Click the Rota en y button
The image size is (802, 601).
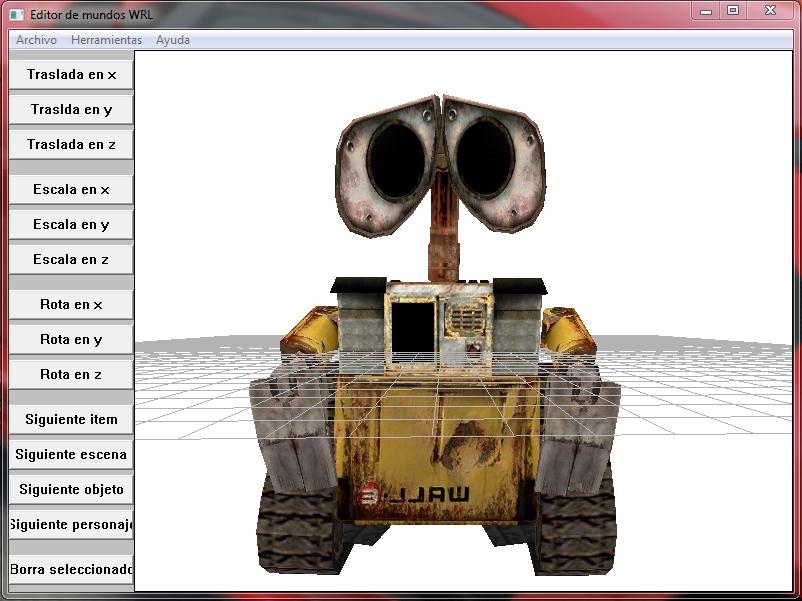72,340
